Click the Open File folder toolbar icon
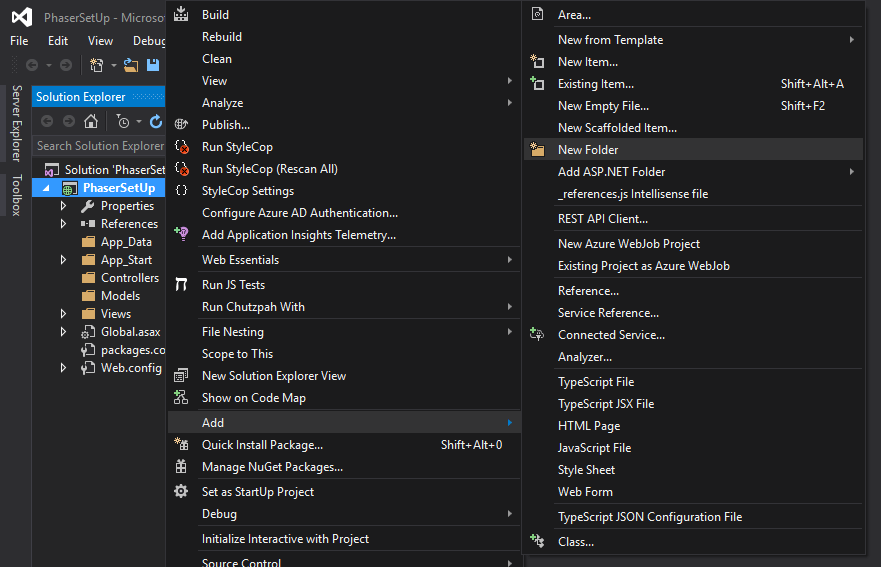This screenshot has width=881, height=567. pyautogui.click(x=131, y=65)
